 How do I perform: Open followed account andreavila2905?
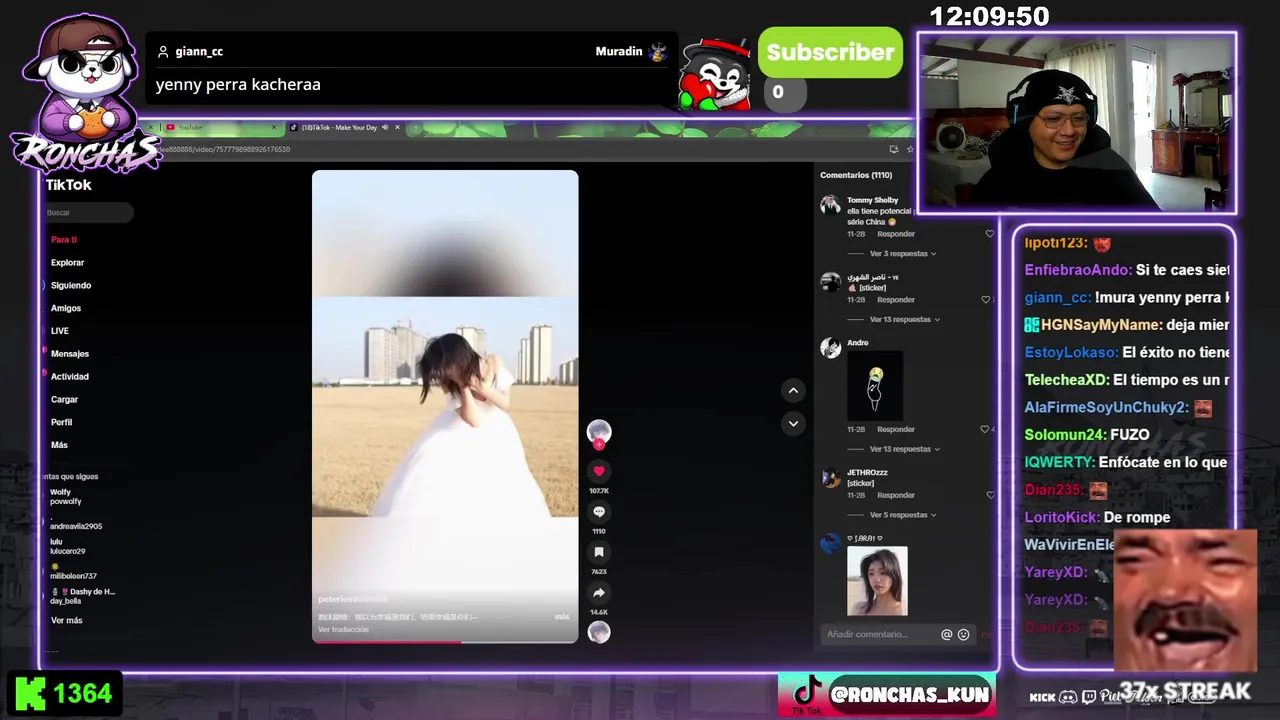pos(75,524)
